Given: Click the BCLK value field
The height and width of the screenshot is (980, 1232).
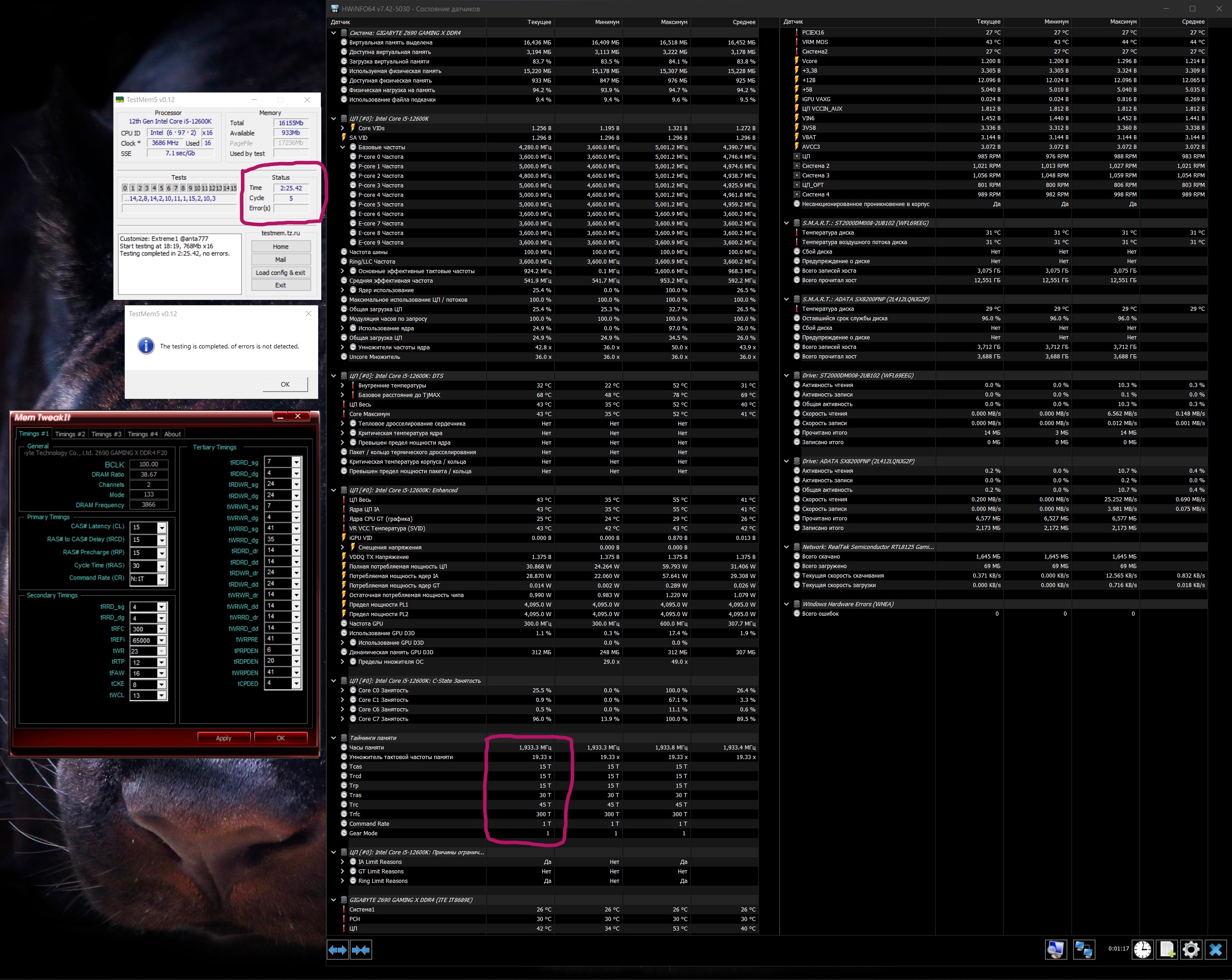Looking at the screenshot, I should point(148,465).
